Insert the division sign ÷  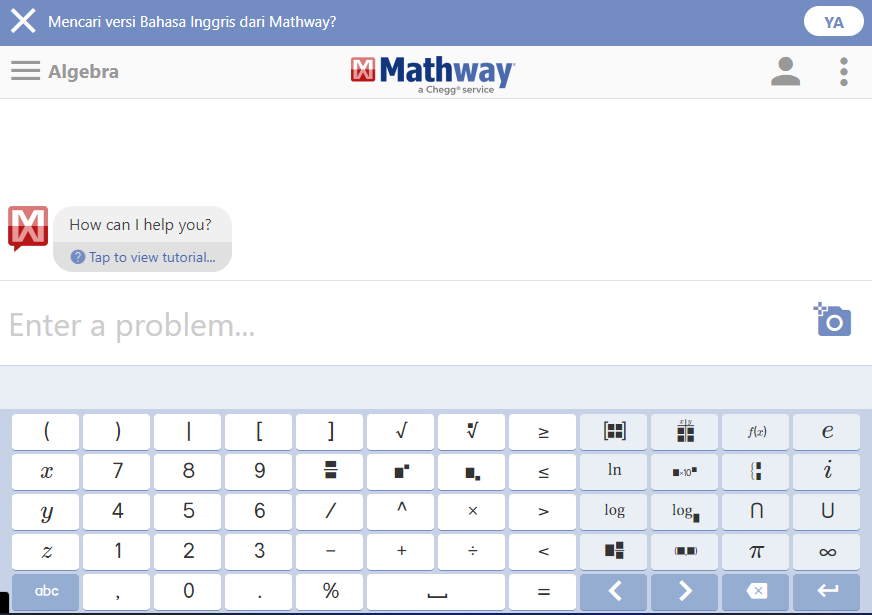click(472, 552)
